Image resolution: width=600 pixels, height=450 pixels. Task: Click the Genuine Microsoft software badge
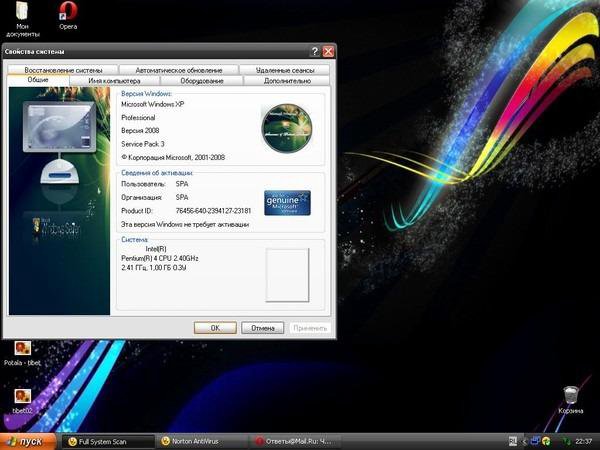click(x=287, y=203)
